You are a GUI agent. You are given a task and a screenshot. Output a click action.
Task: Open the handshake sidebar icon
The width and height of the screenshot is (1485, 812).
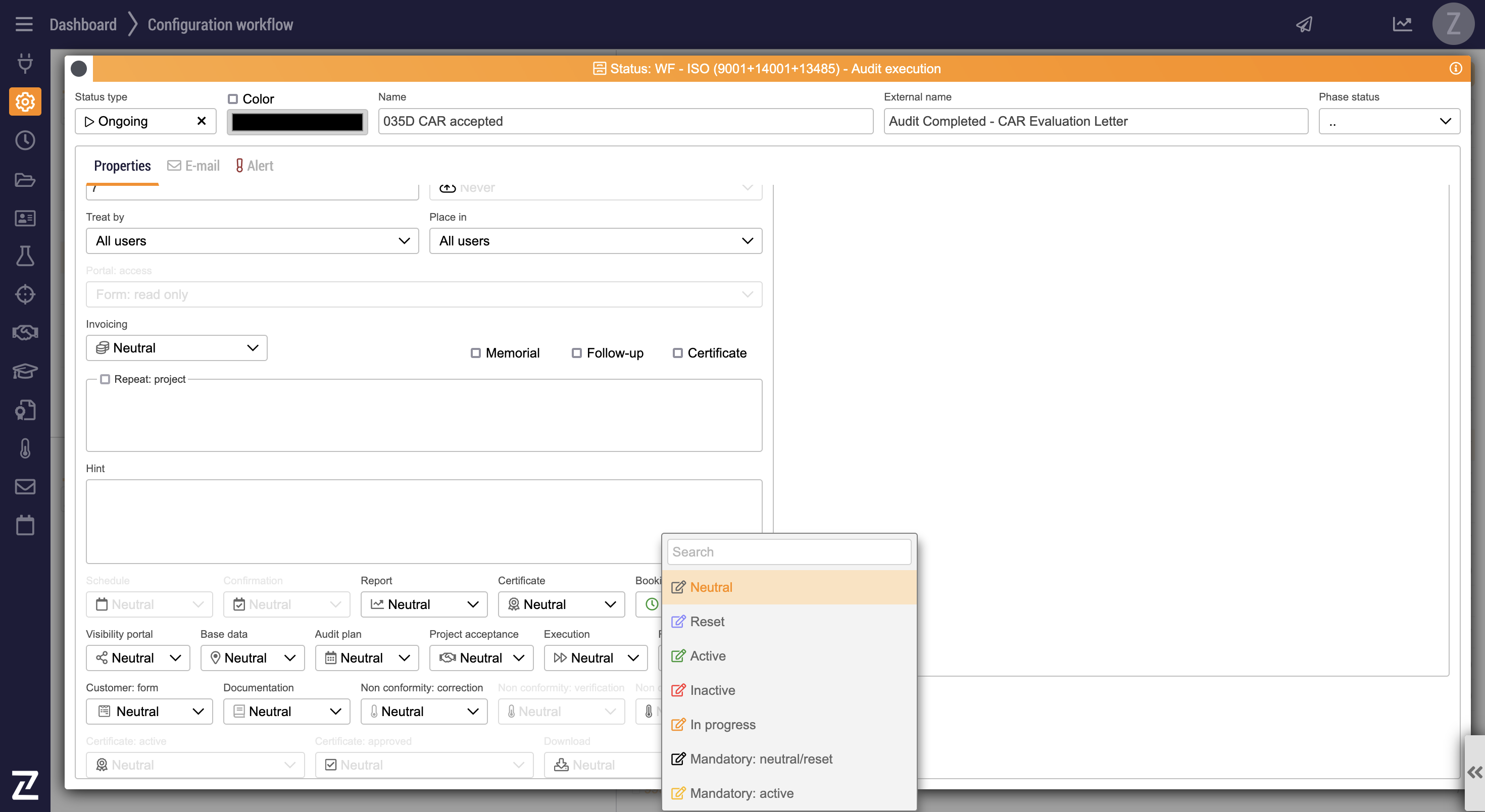pyautogui.click(x=25, y=332)
